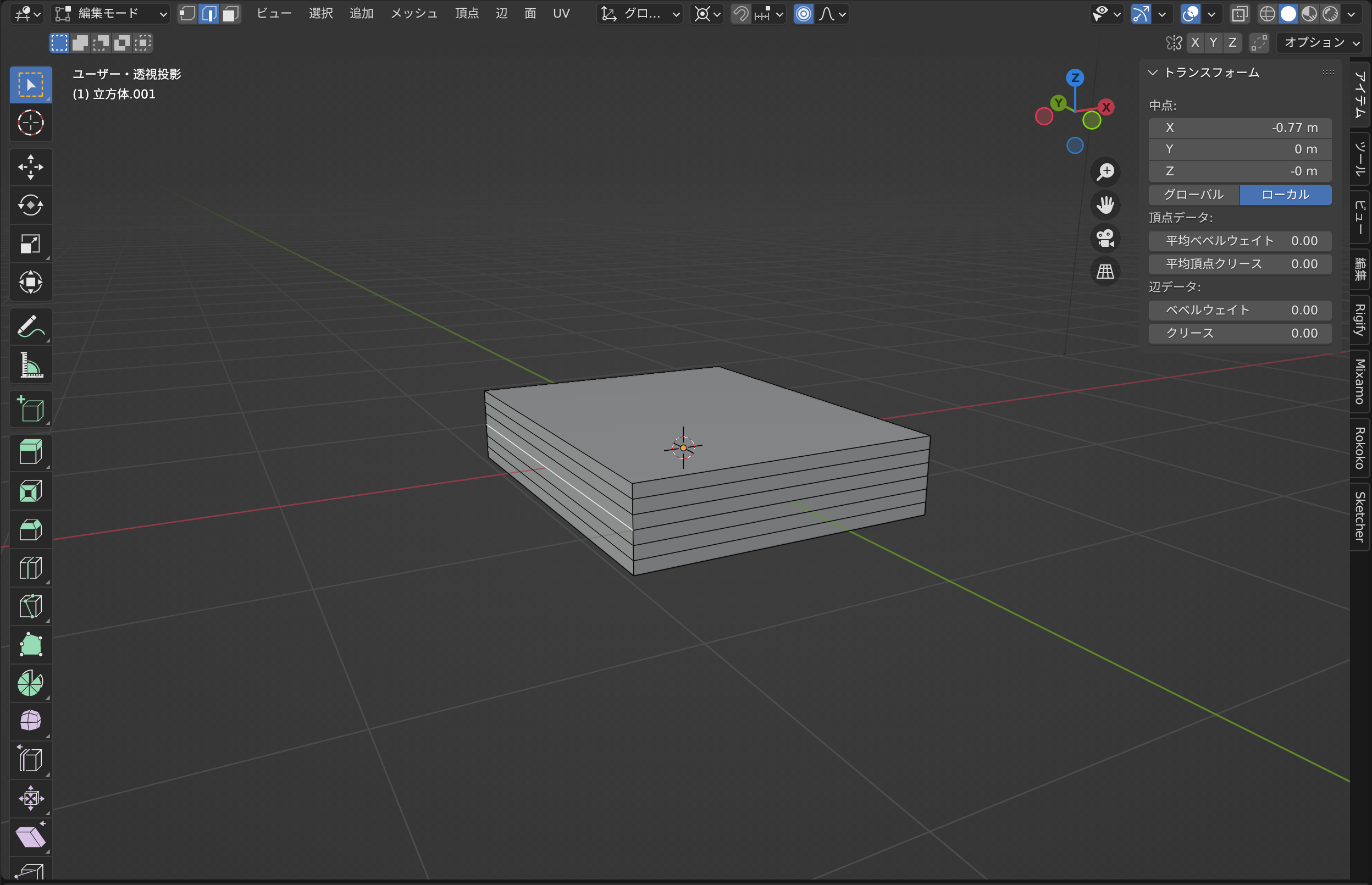Switch perspective/orthographic grid button
1372x885 pixels.
(1105, 271)
